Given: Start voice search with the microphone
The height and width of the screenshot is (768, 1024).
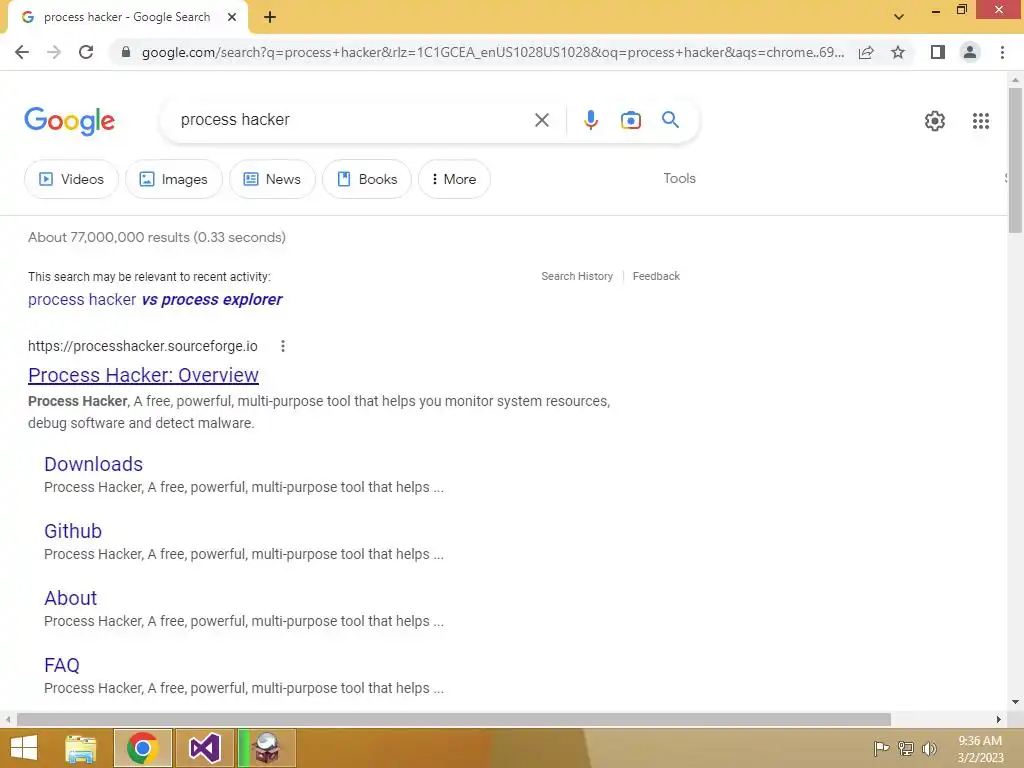Looking at the screenshot, I should (x=590, y=120).
